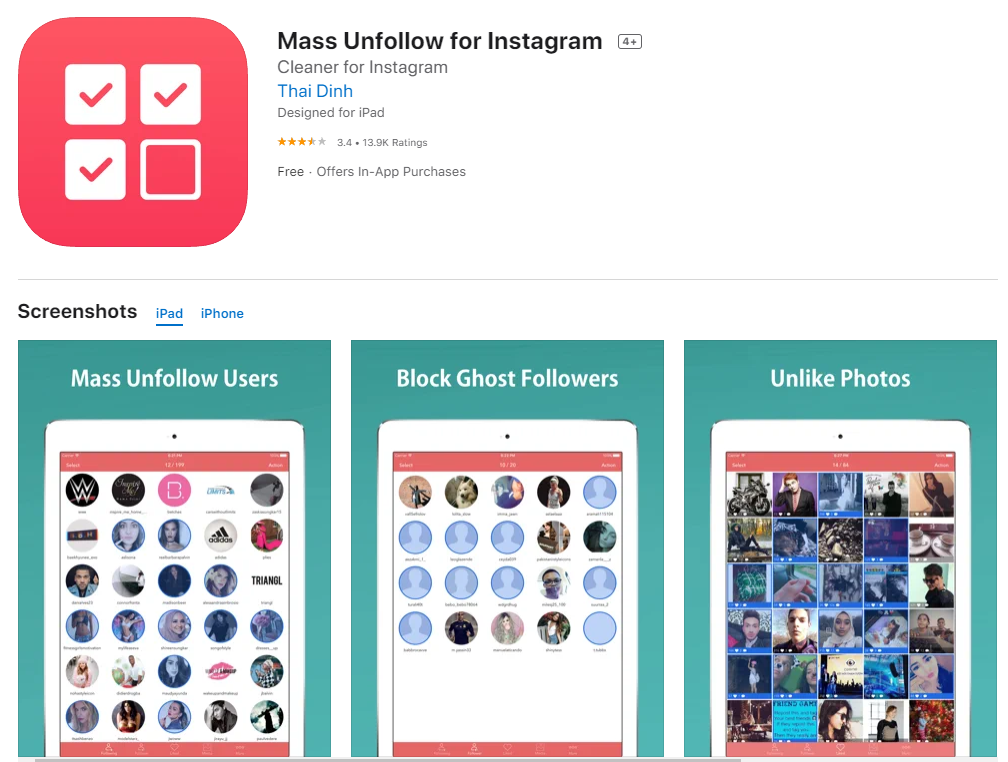The width and height of the screenshot is (1008, 762).
Task: Click the 13.9K Ratings text
Action: coord(395,143)
